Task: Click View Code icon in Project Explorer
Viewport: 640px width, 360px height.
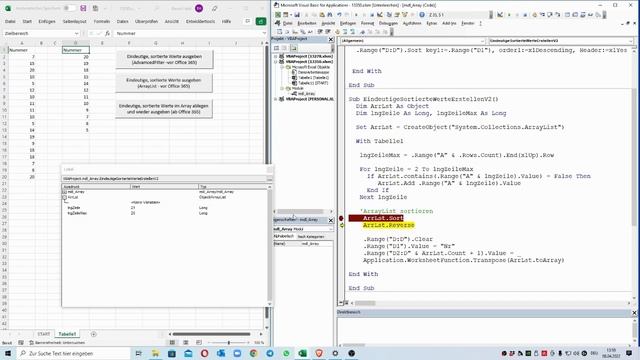Action: [x=277, y=48]
